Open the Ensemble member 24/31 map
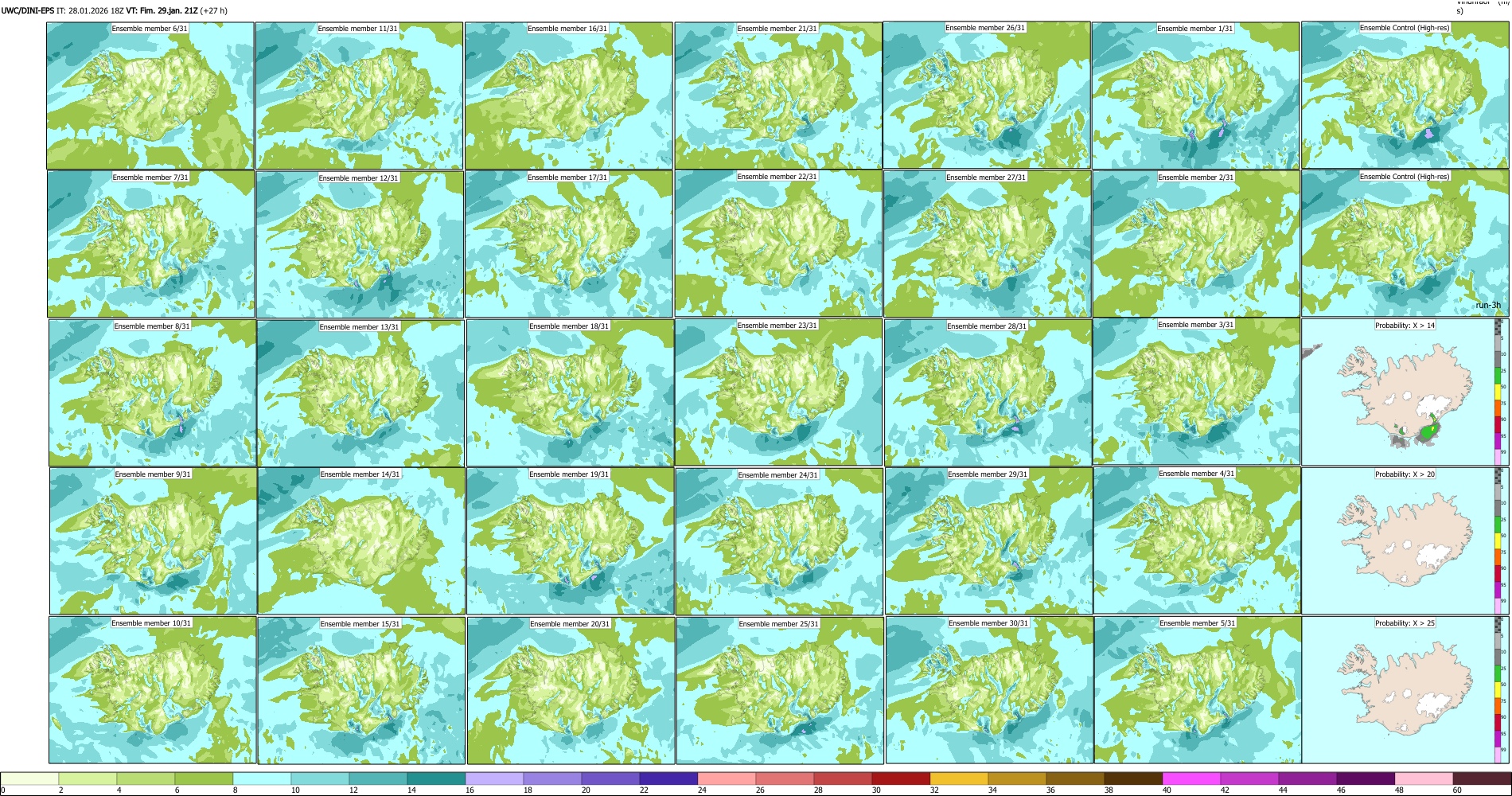This screenshot has height=796, width=1512. tap(779, 541)
